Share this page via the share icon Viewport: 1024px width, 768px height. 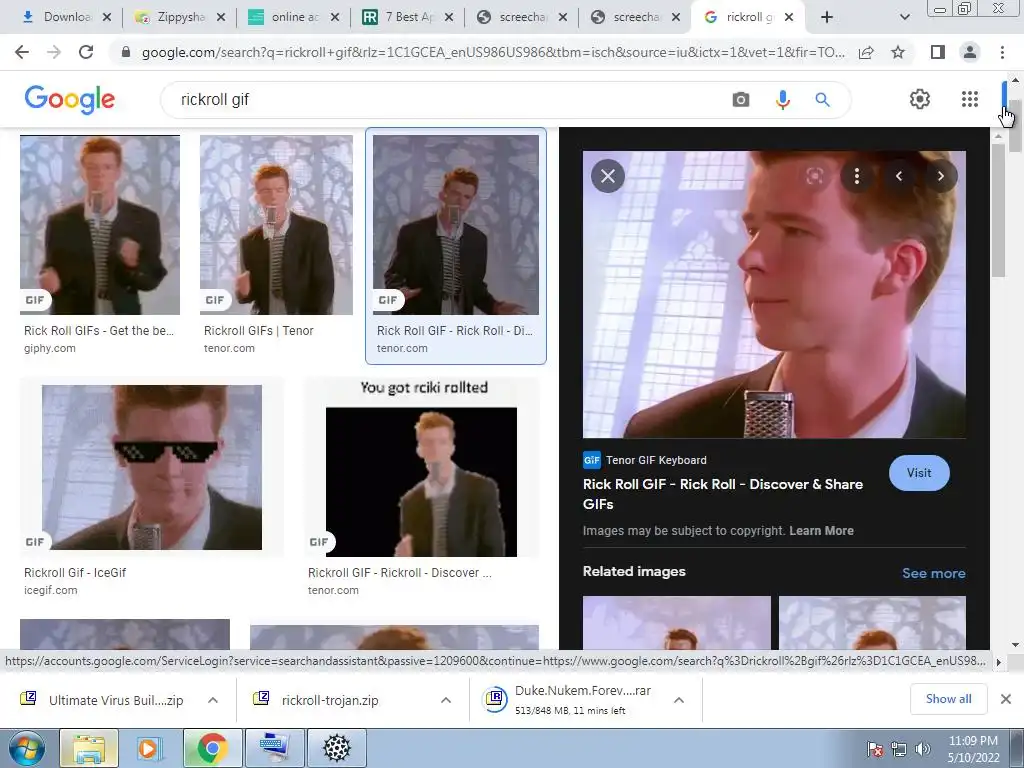pos(867,52)
